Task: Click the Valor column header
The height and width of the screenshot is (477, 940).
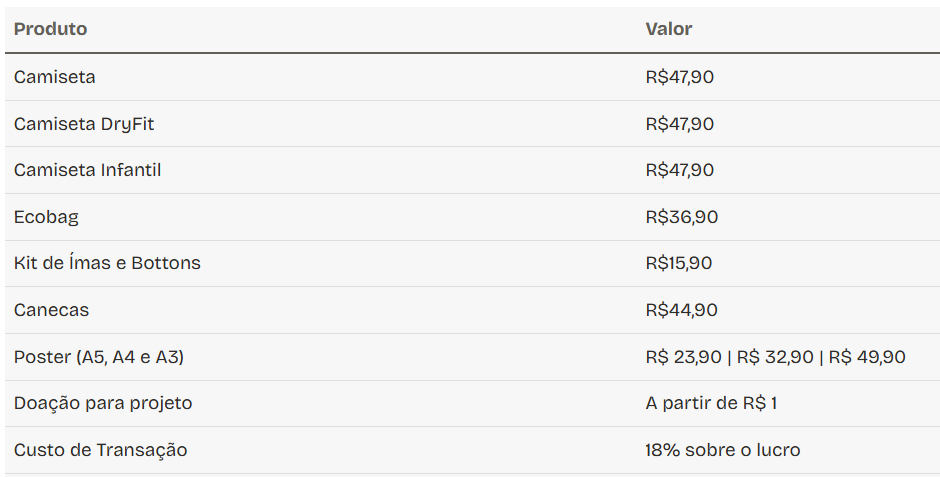Action: pos(668,29)
